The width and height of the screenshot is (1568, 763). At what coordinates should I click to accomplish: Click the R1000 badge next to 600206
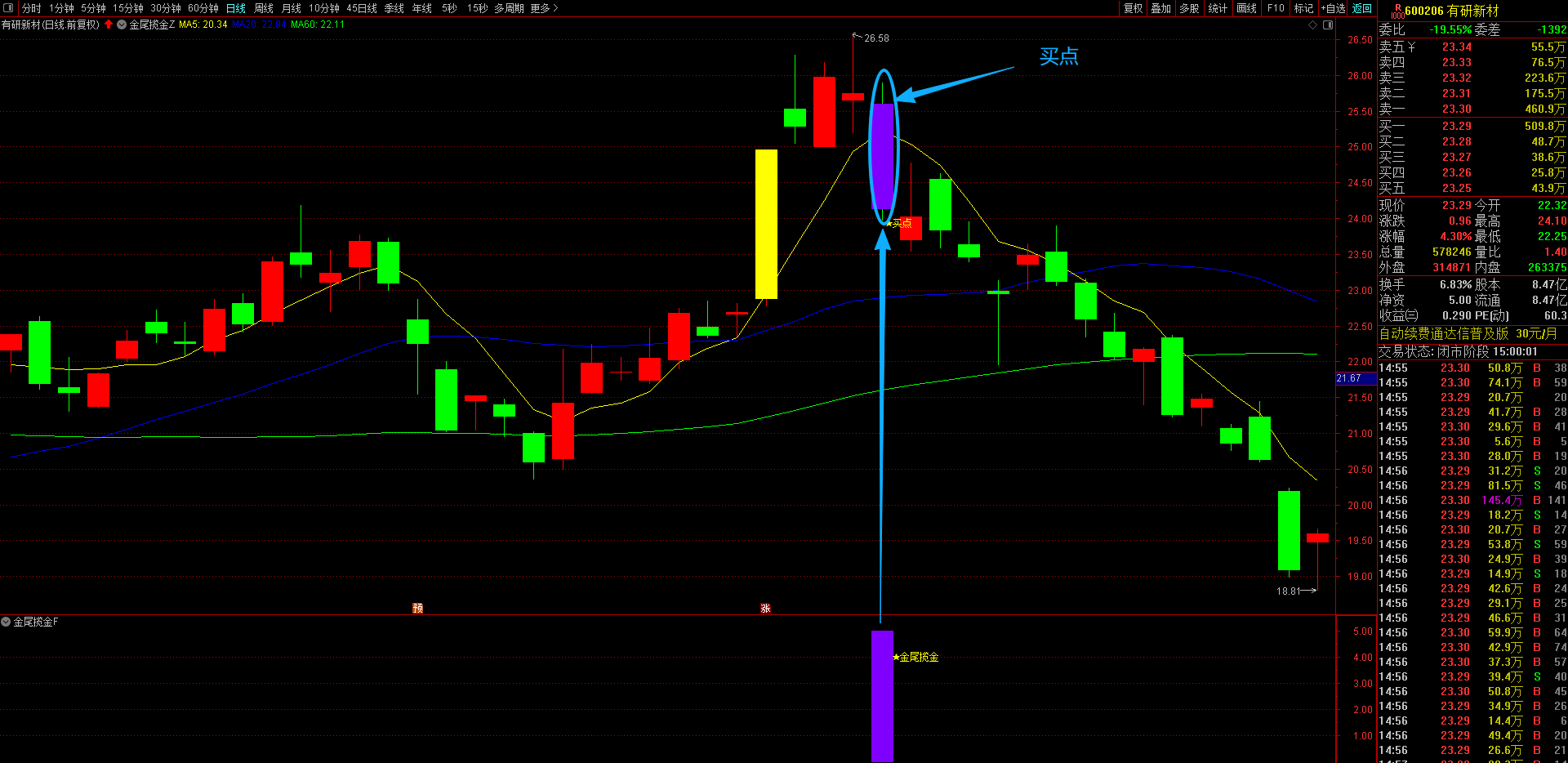[1397, 11]
